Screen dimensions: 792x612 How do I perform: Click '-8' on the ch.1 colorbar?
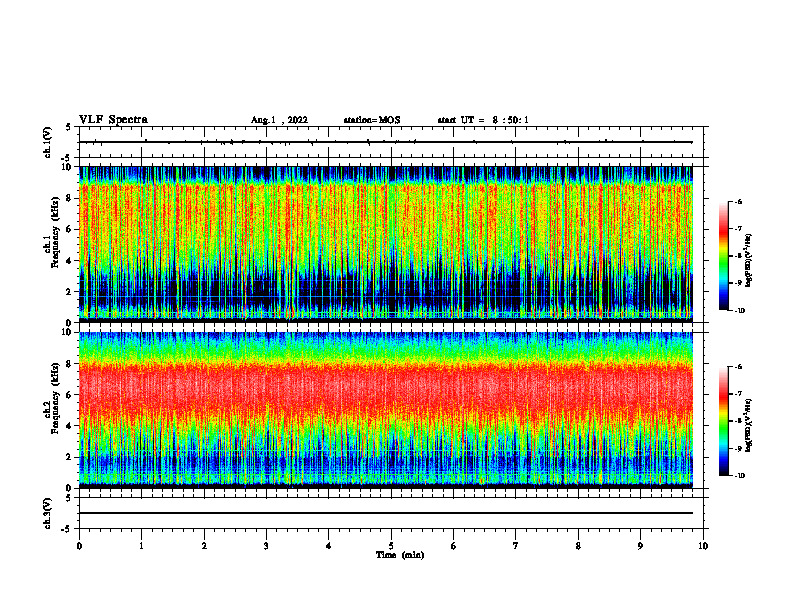pos(738,256)
